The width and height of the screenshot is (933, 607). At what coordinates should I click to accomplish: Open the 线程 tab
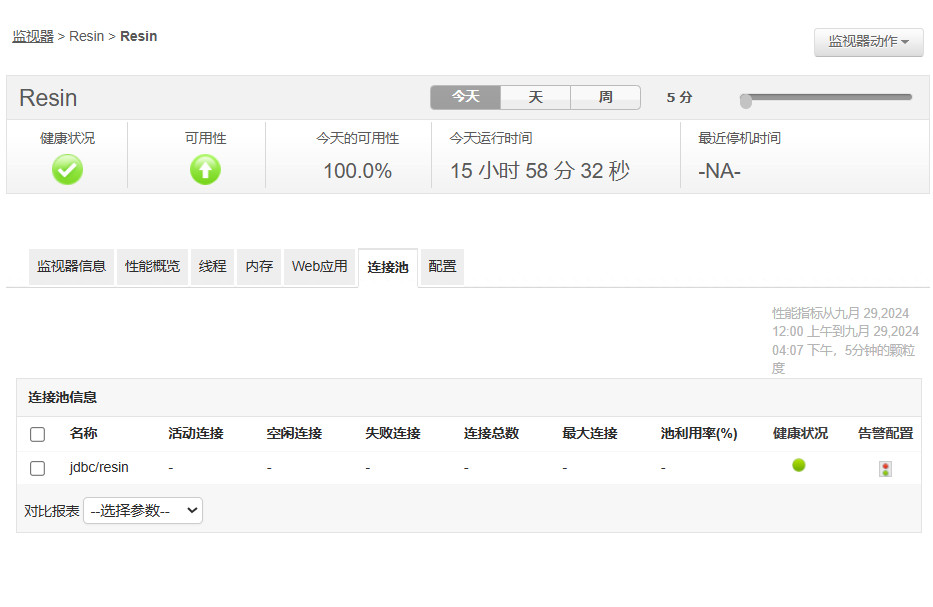coord(212,267)
